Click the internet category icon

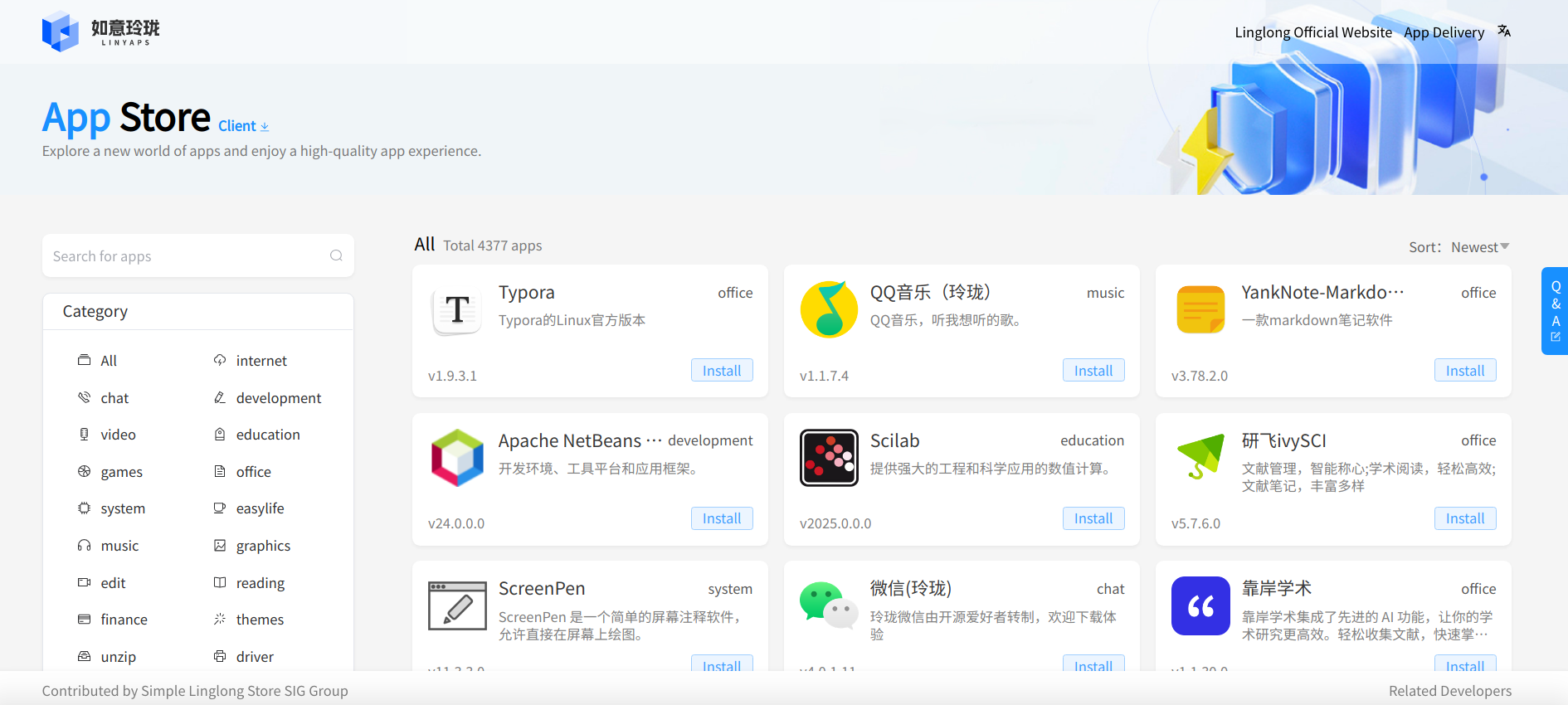220,360
